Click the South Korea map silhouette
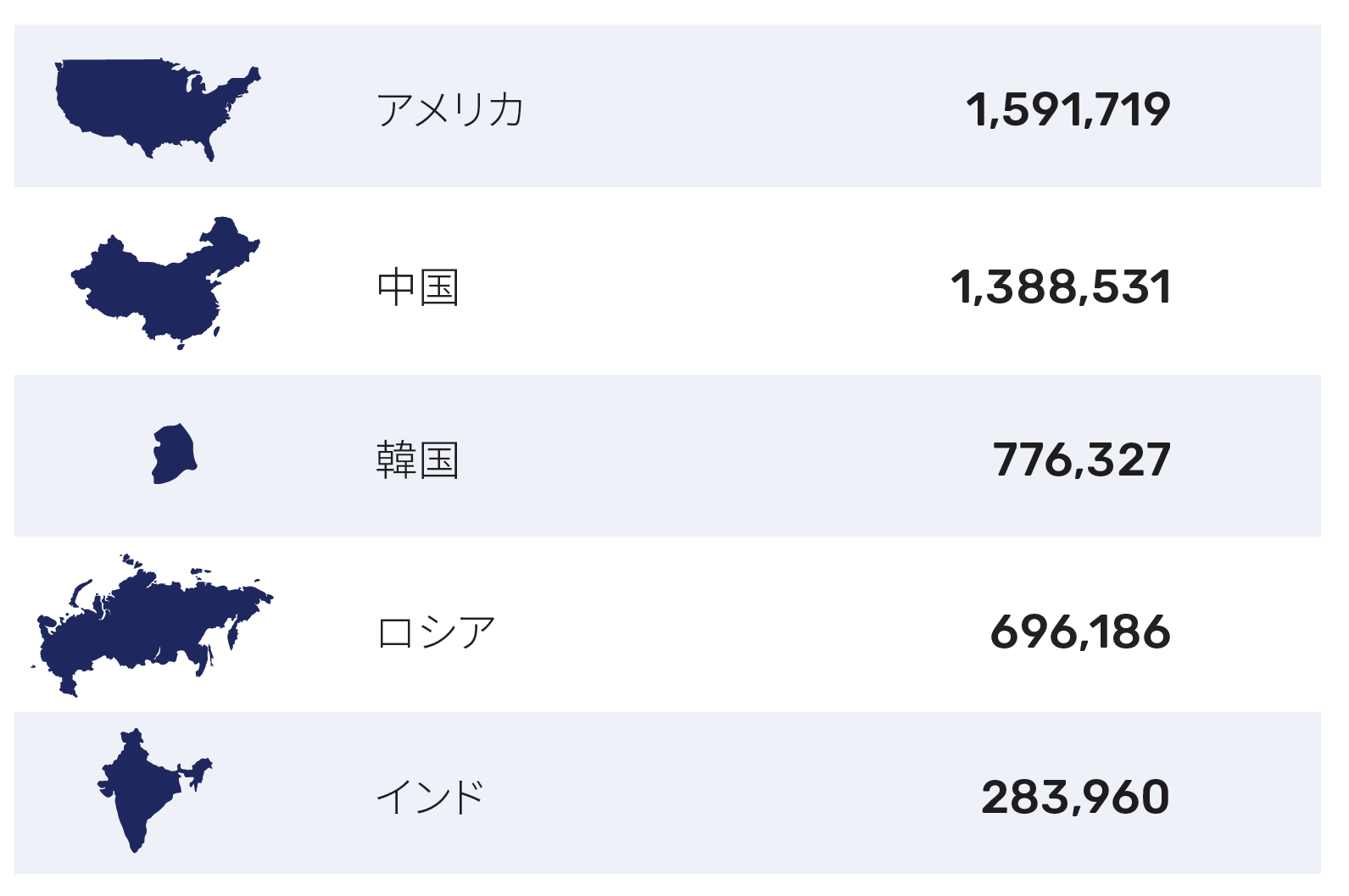Image resolution: width=1349 pixels, height=896 pixels. tap(175, 454)
